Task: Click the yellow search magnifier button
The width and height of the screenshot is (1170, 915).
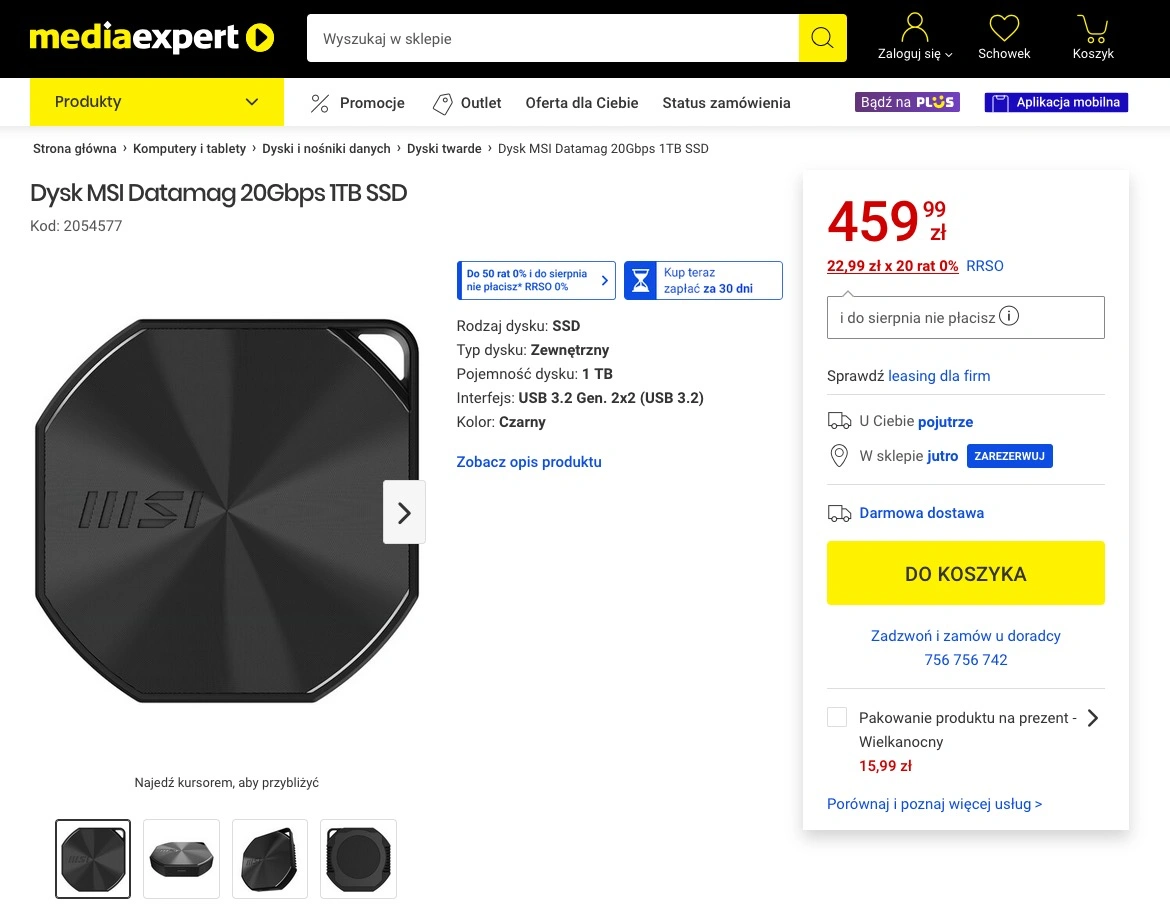Action: tap(822, 38)
